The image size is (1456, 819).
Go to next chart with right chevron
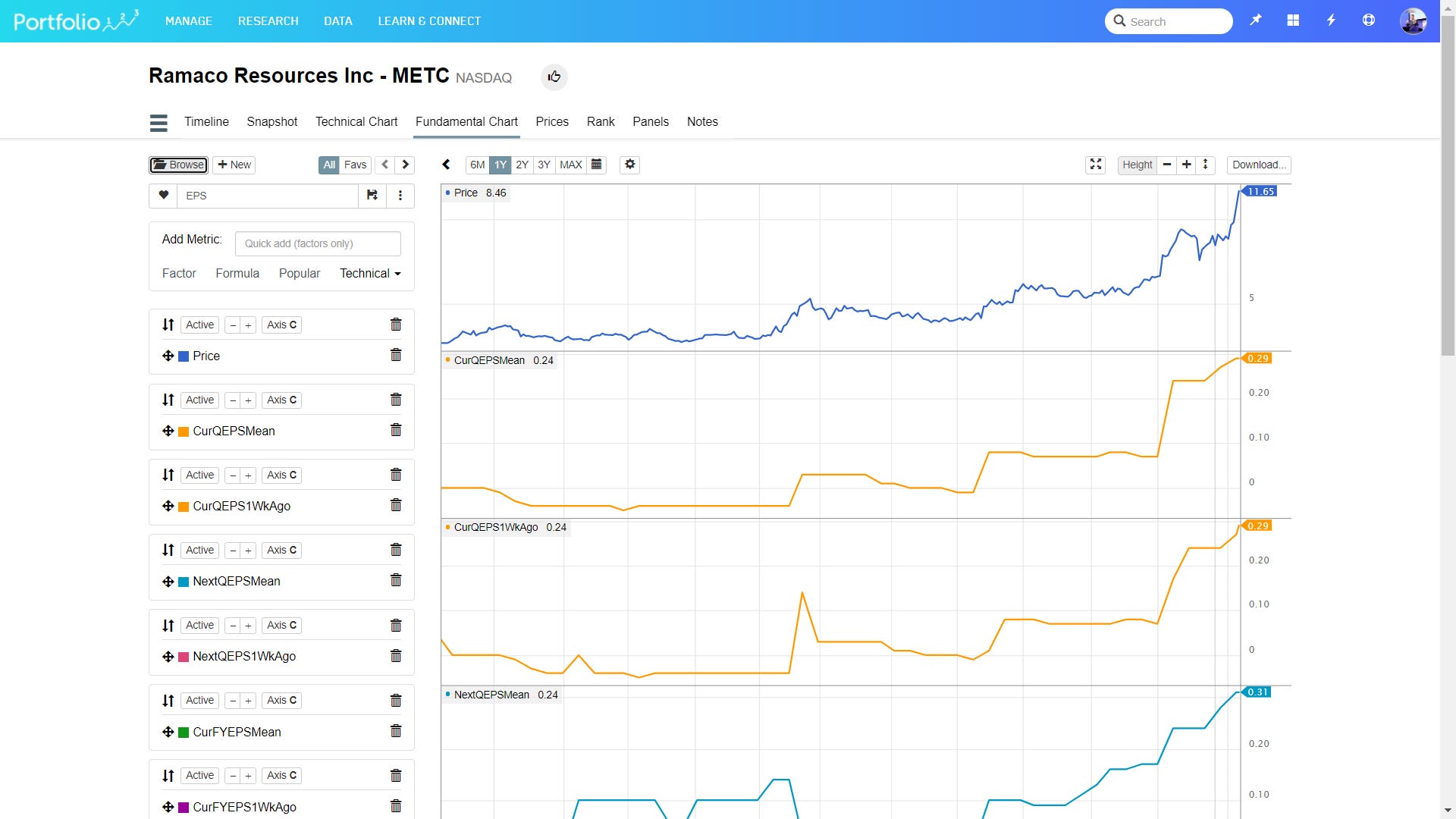406,165
